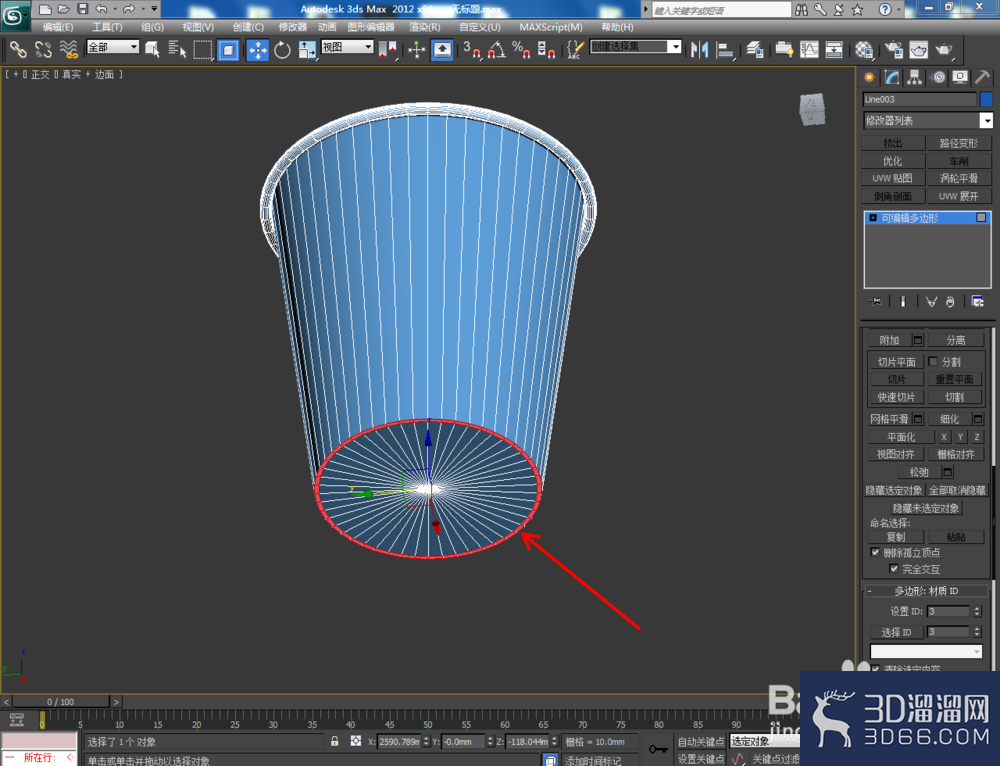Toggle the 完全交互 checkbox
The image size is (1000, 766).
pyautogui.click(x=893, y=568)
